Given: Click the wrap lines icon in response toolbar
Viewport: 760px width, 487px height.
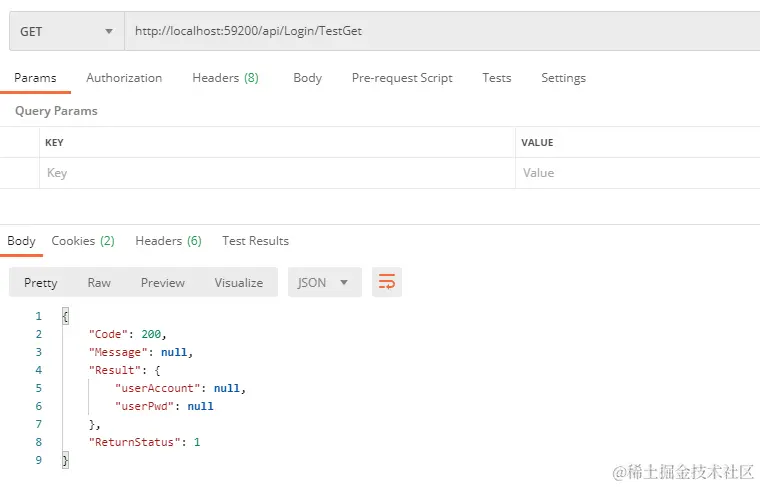Looking at the screenshot, I should (386, 282).
